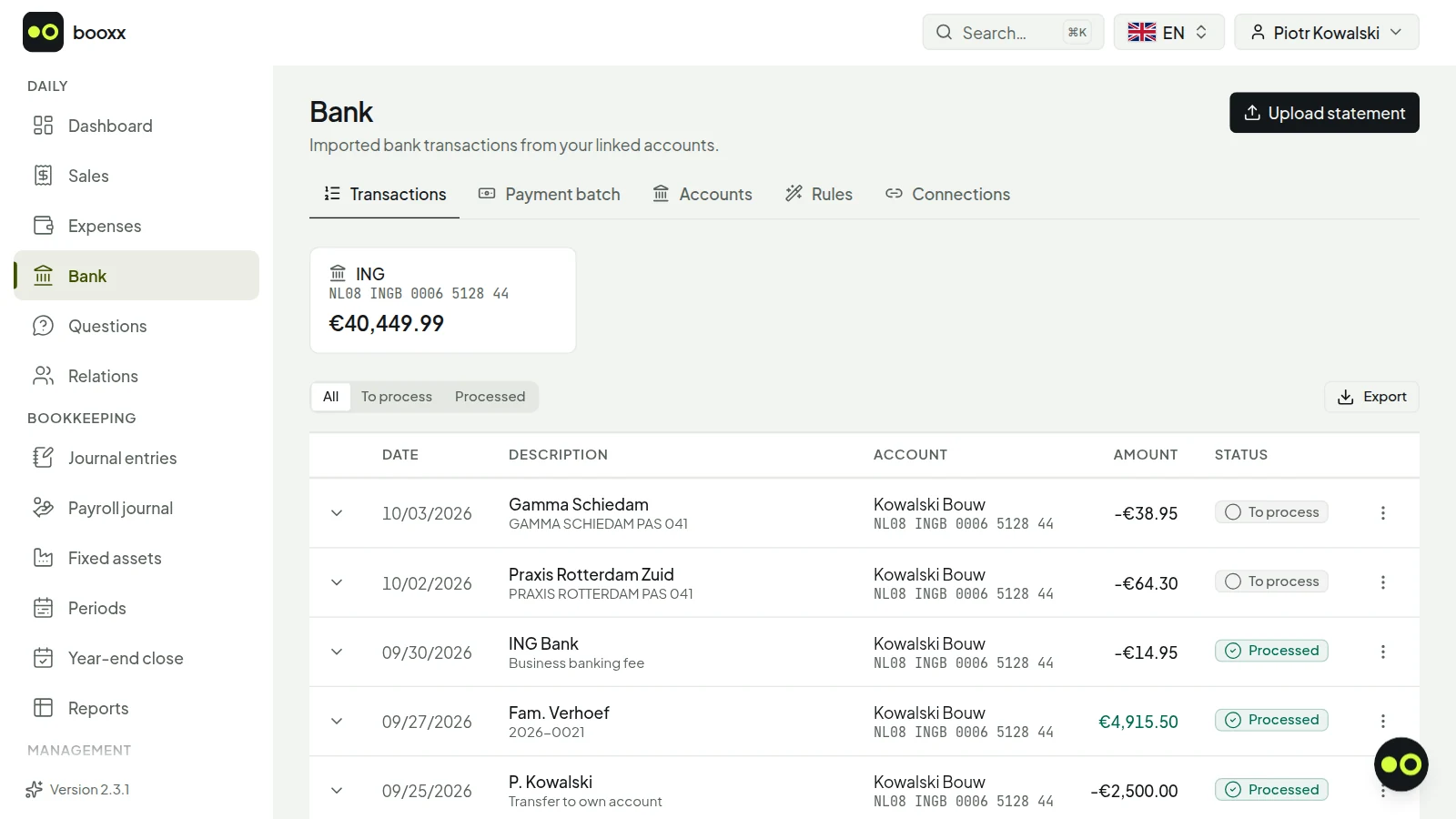The image size is (1456, 819).
Task: Open row menu for Gamma Schiedam
Action: pos(1382,513)
